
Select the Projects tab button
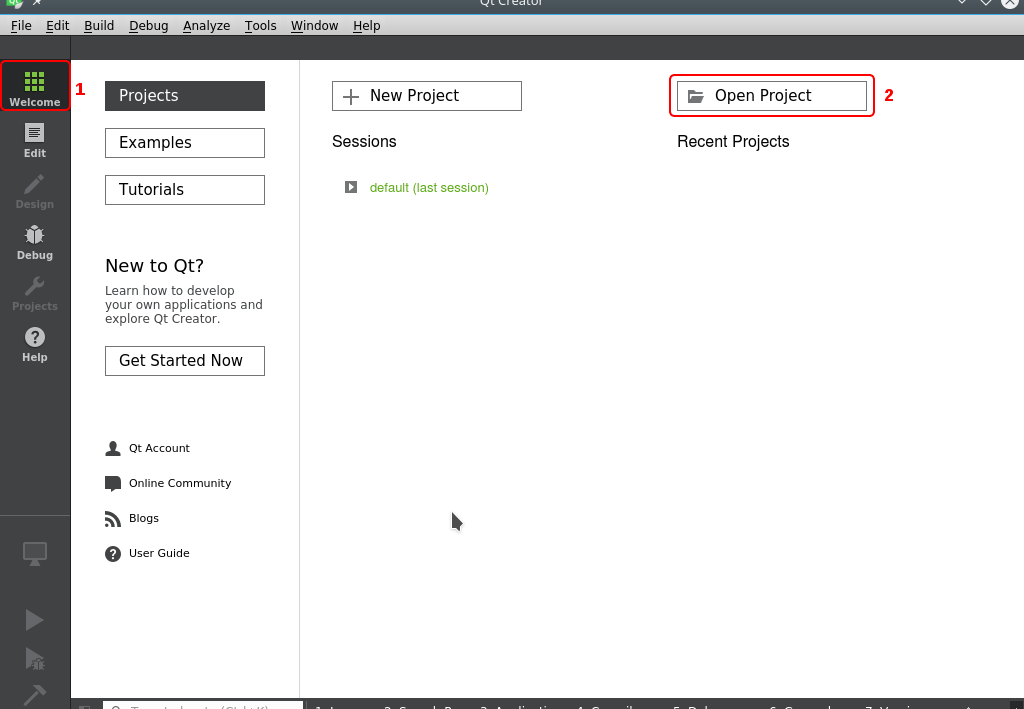click(185, 96)
